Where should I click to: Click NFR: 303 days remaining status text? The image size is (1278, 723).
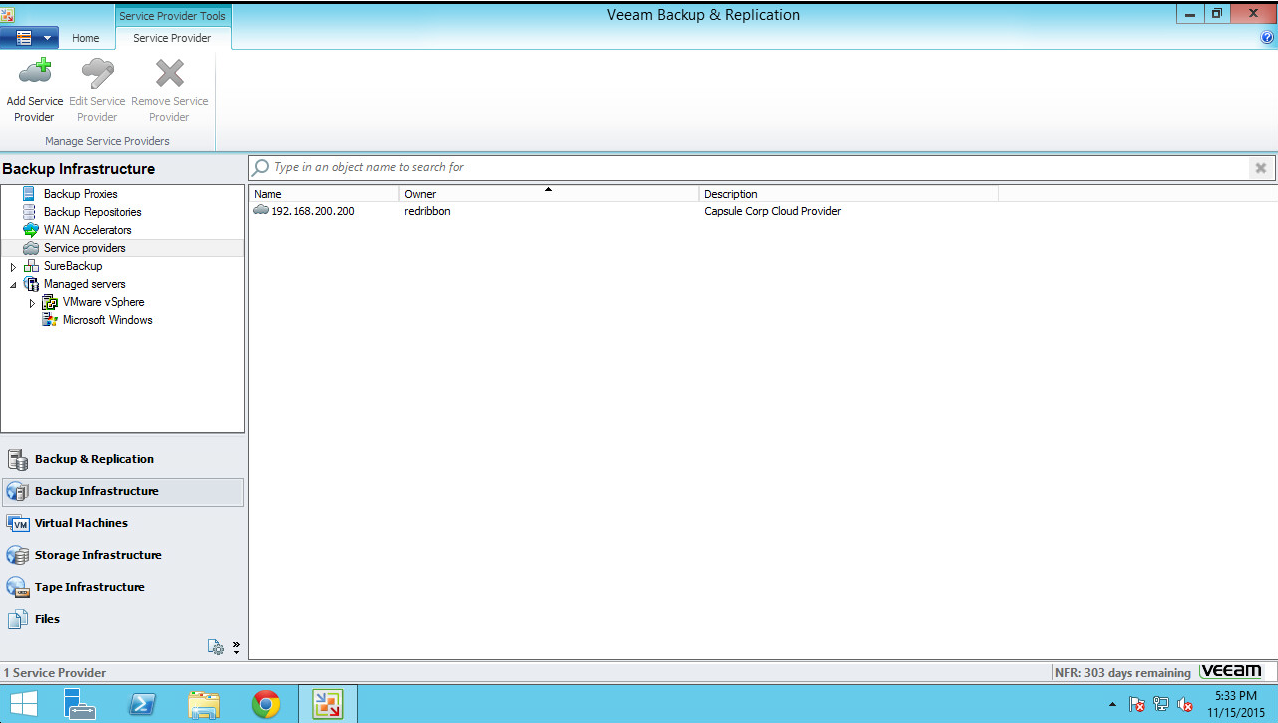1123,673
